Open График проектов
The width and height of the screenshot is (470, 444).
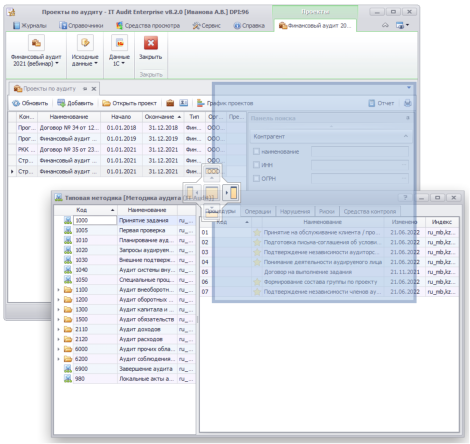click(225, 103)
